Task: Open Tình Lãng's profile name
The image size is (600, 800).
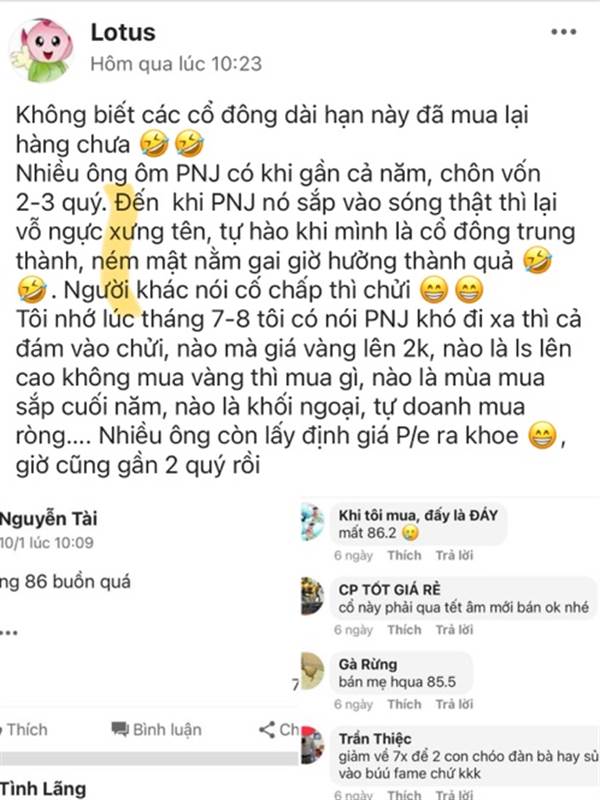Action: [43, 789]
